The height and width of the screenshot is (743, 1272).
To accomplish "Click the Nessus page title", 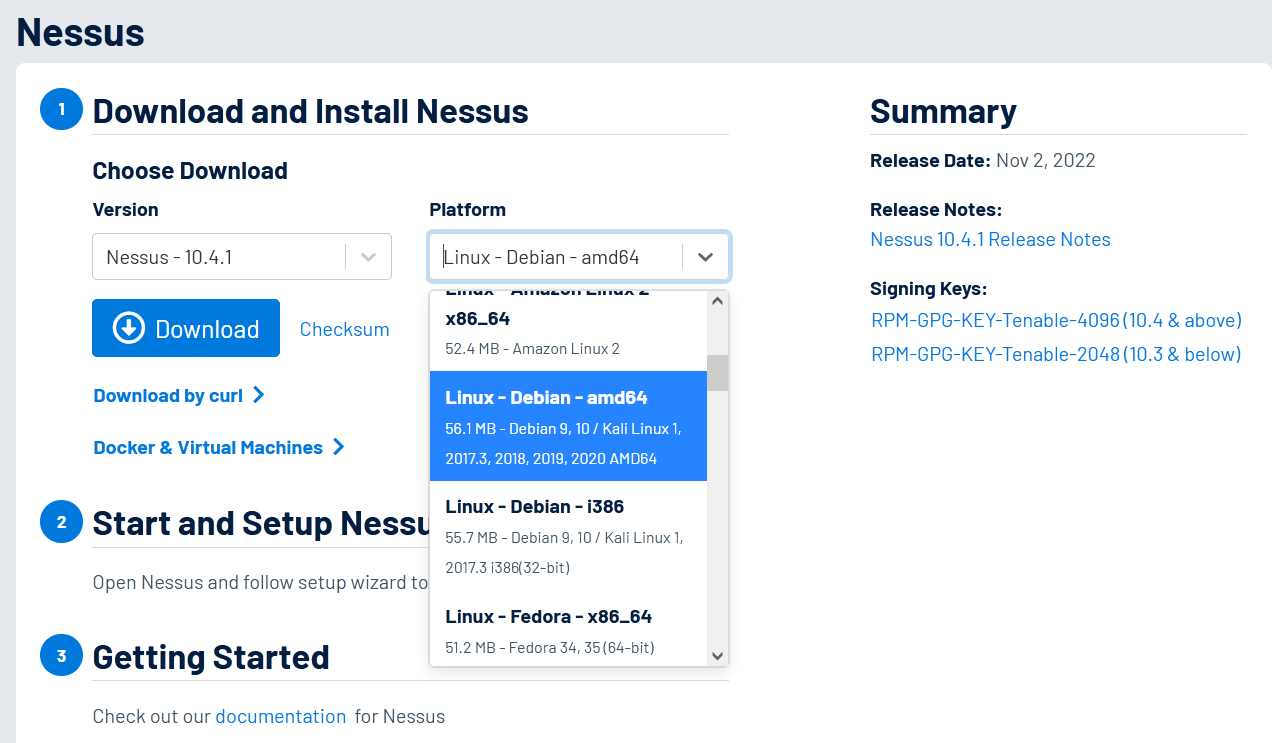I will (81, 32).
